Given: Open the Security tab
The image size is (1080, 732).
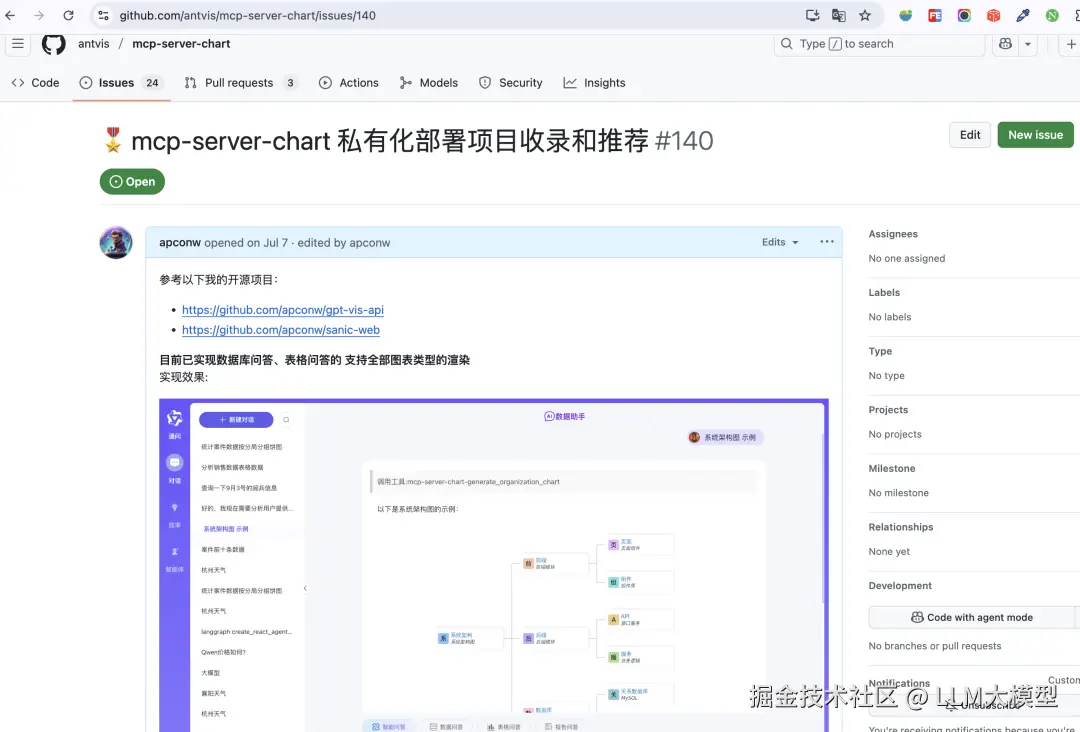Looking at the screenshot, I should tap(511, 83).
